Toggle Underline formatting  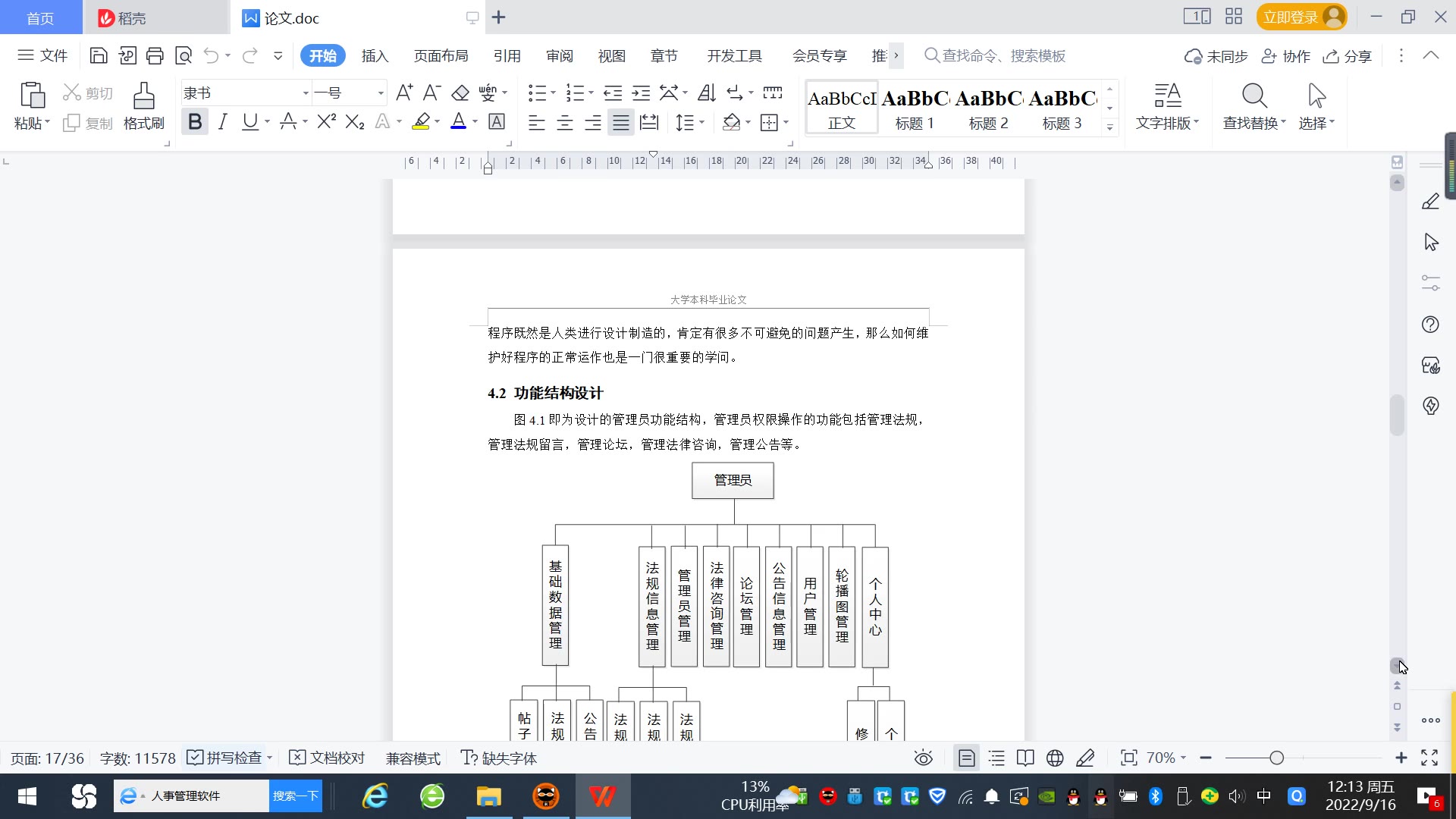249,121
